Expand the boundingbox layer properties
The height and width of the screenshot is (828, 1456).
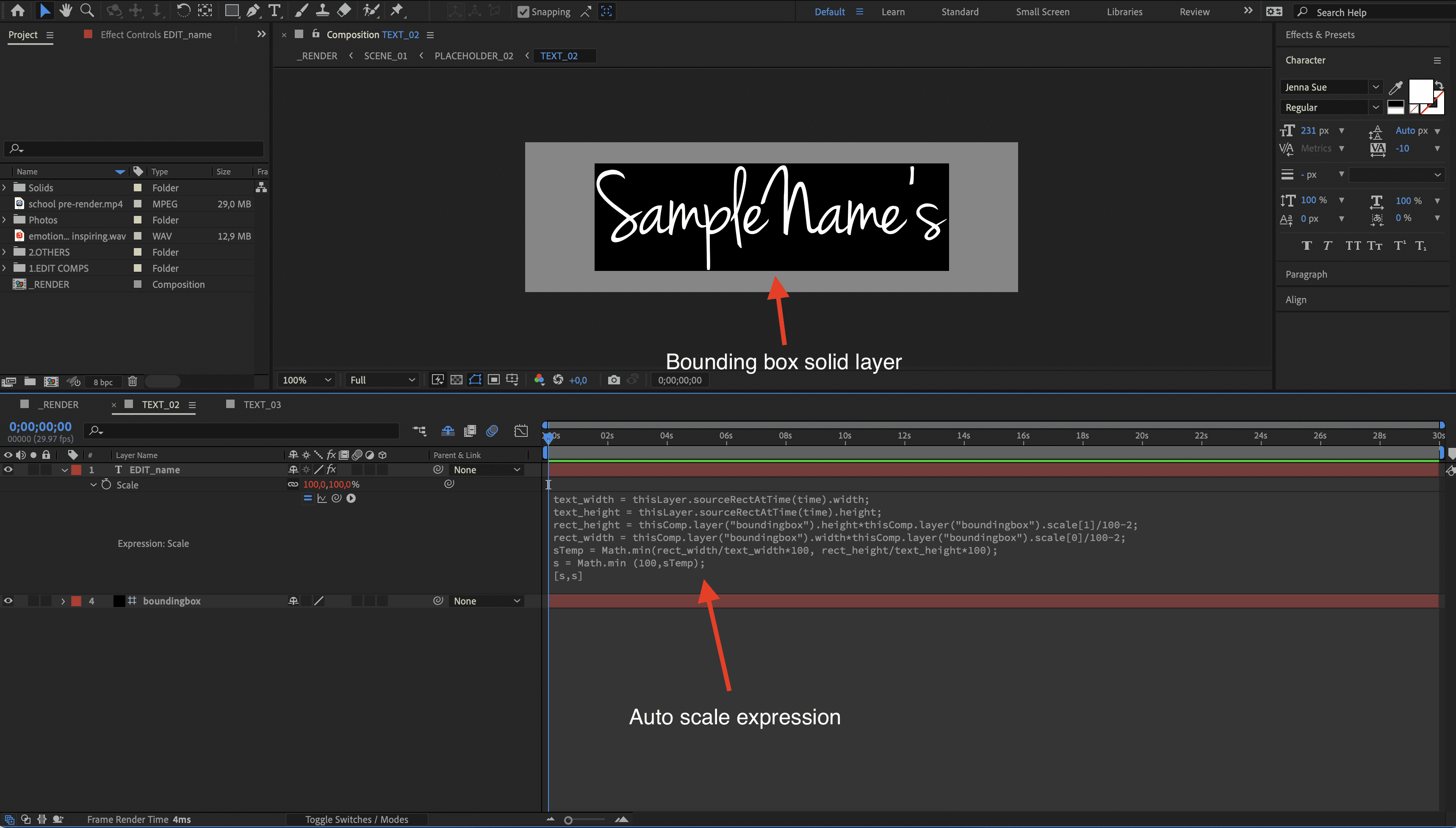pos(63,601)
